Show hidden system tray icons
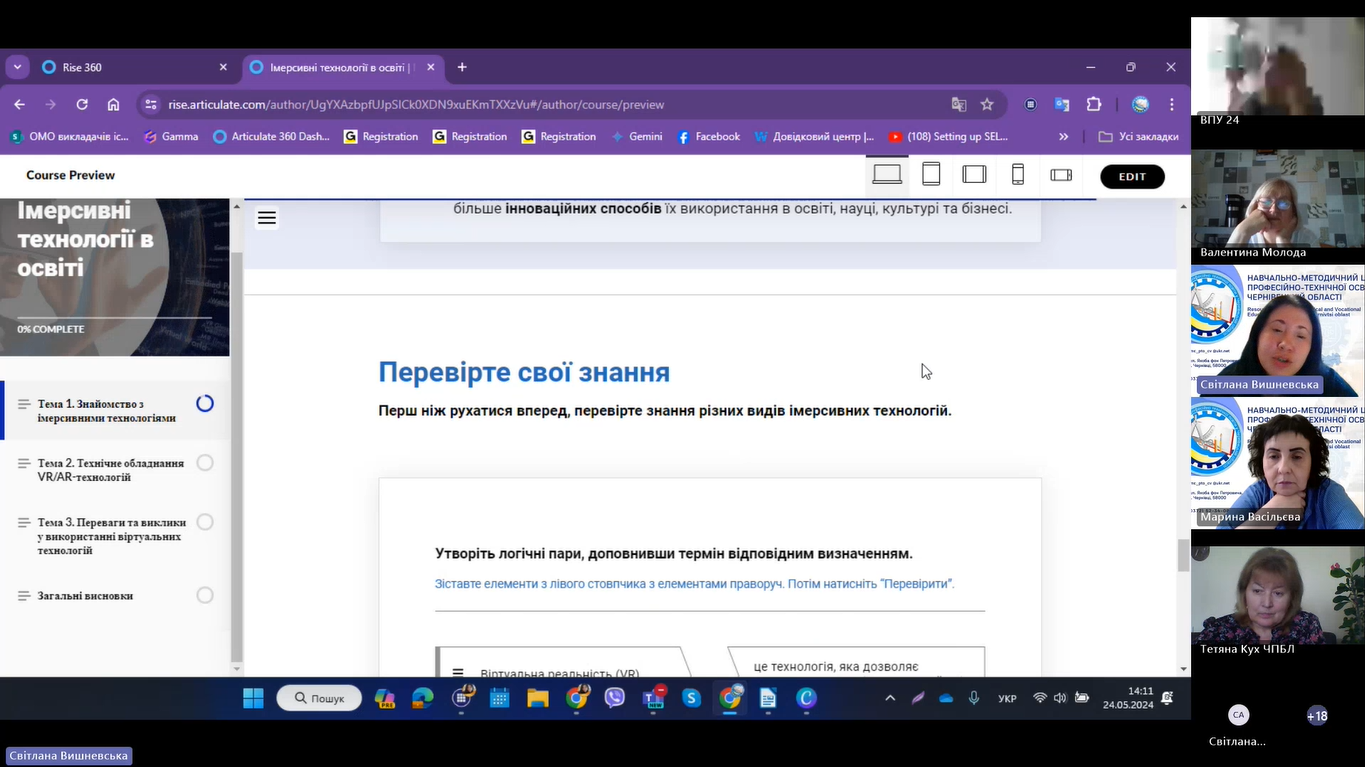This screenshot has height=767, width=1365. (x=890, y=699)
